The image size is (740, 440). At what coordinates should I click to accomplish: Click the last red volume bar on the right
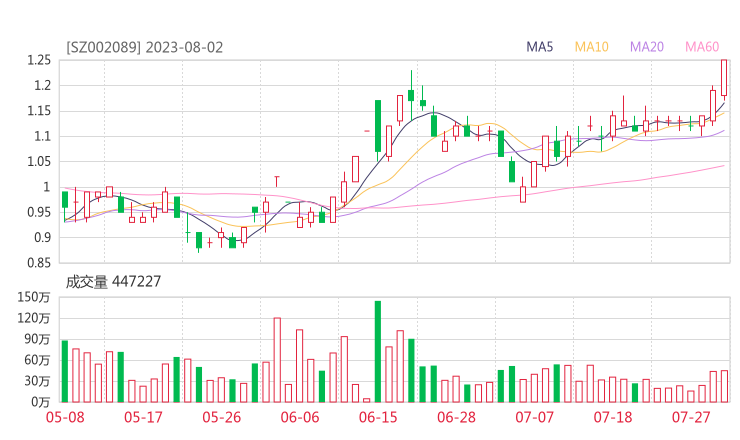pos(724,387)
